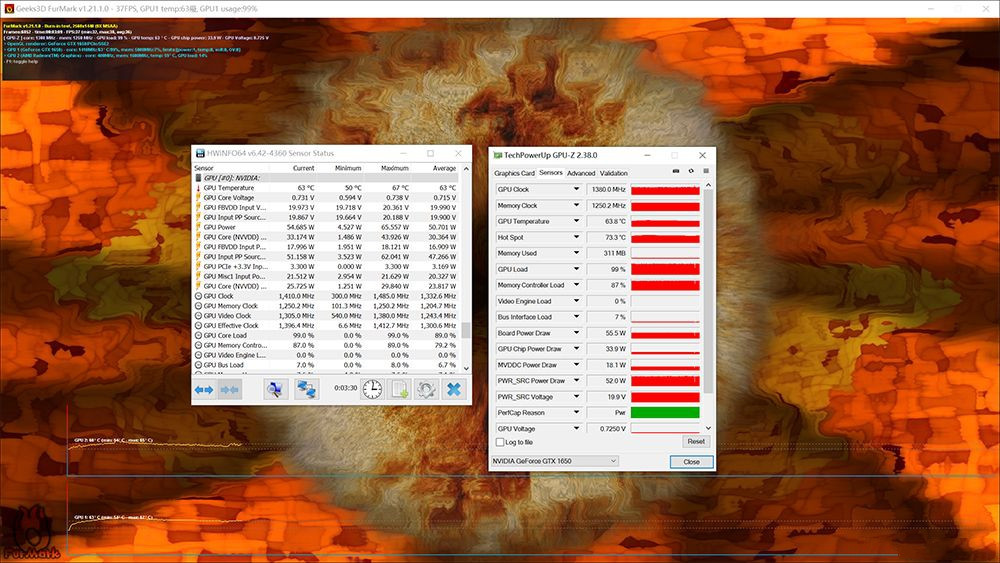Click HWiNFO64 title bar app icon

point(200,153)
